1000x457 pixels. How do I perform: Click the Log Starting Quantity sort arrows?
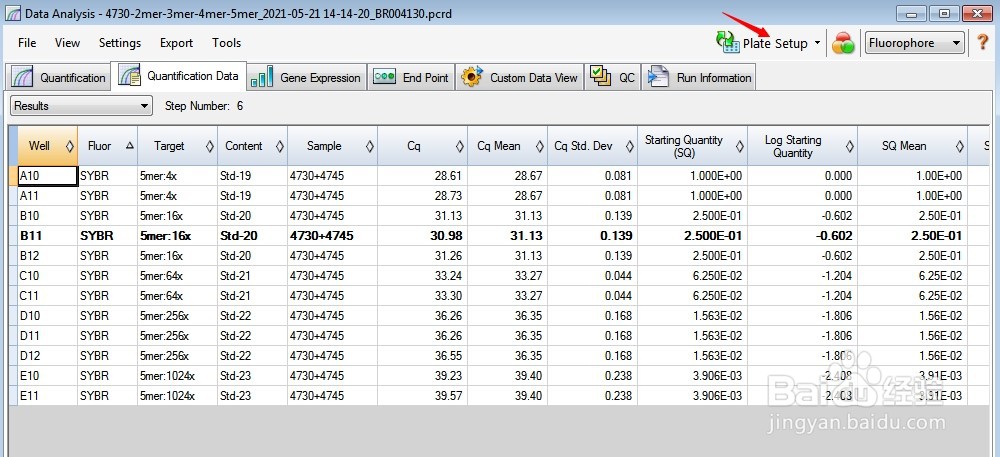pos(849,147)
